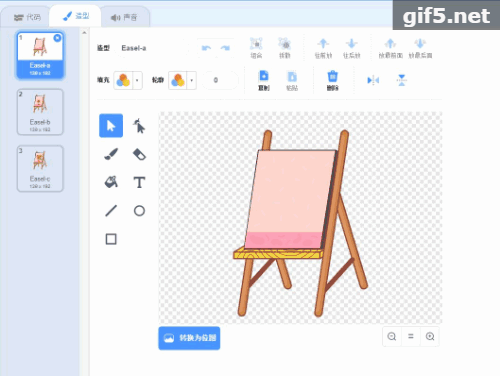Open the Outline color dropdown arrow
Screen dimensions: 500x376
click(x=192, y=80)
